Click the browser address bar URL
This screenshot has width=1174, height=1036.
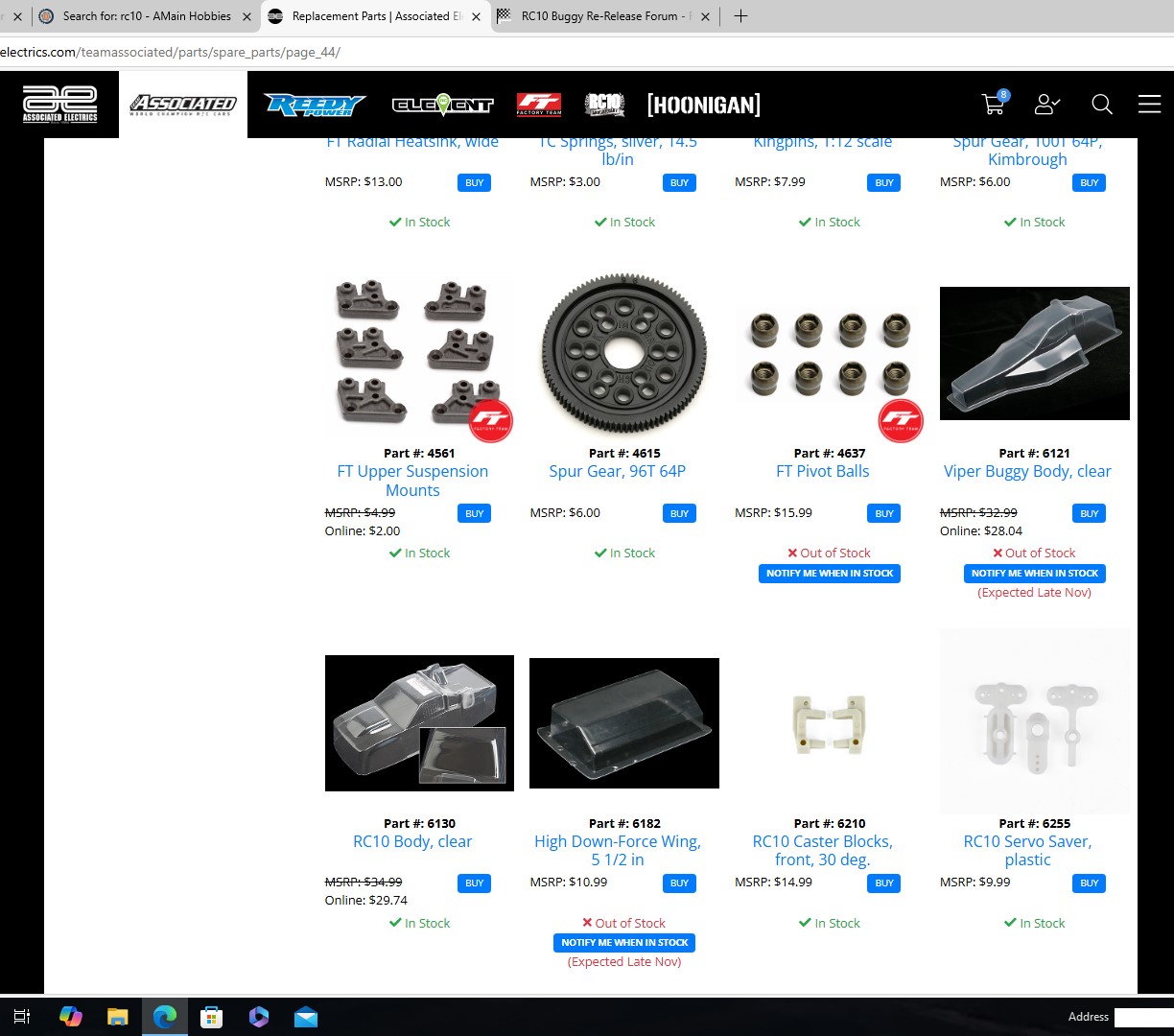tap(171, 52)
